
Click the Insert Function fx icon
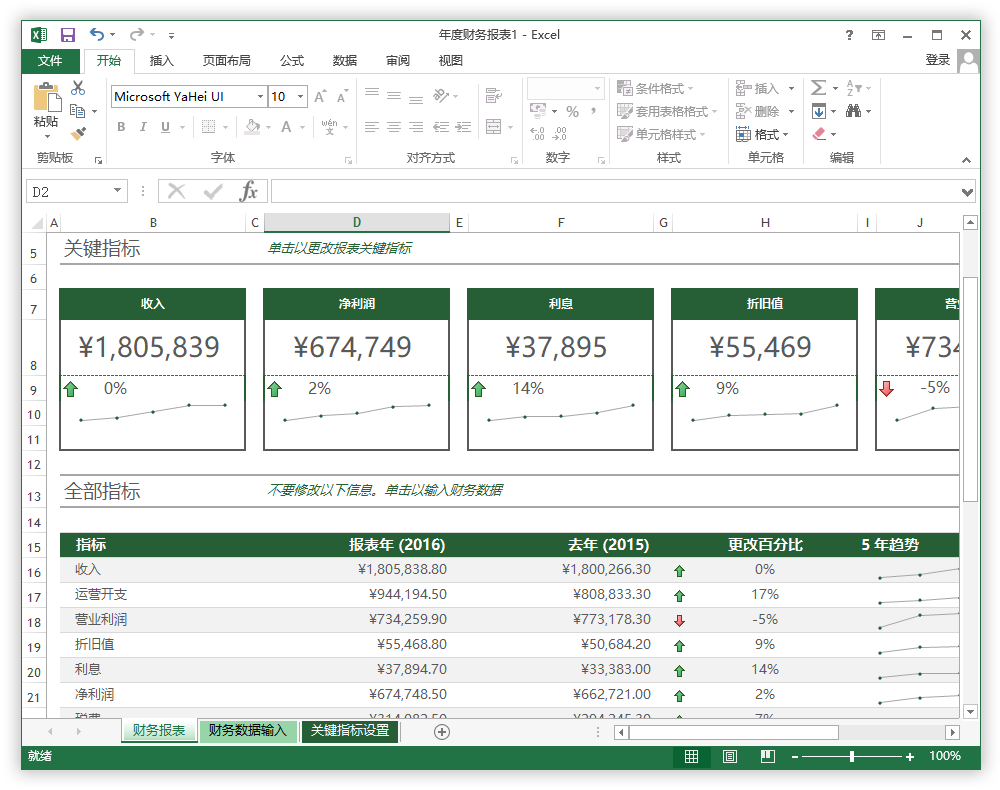click(248, 191)
